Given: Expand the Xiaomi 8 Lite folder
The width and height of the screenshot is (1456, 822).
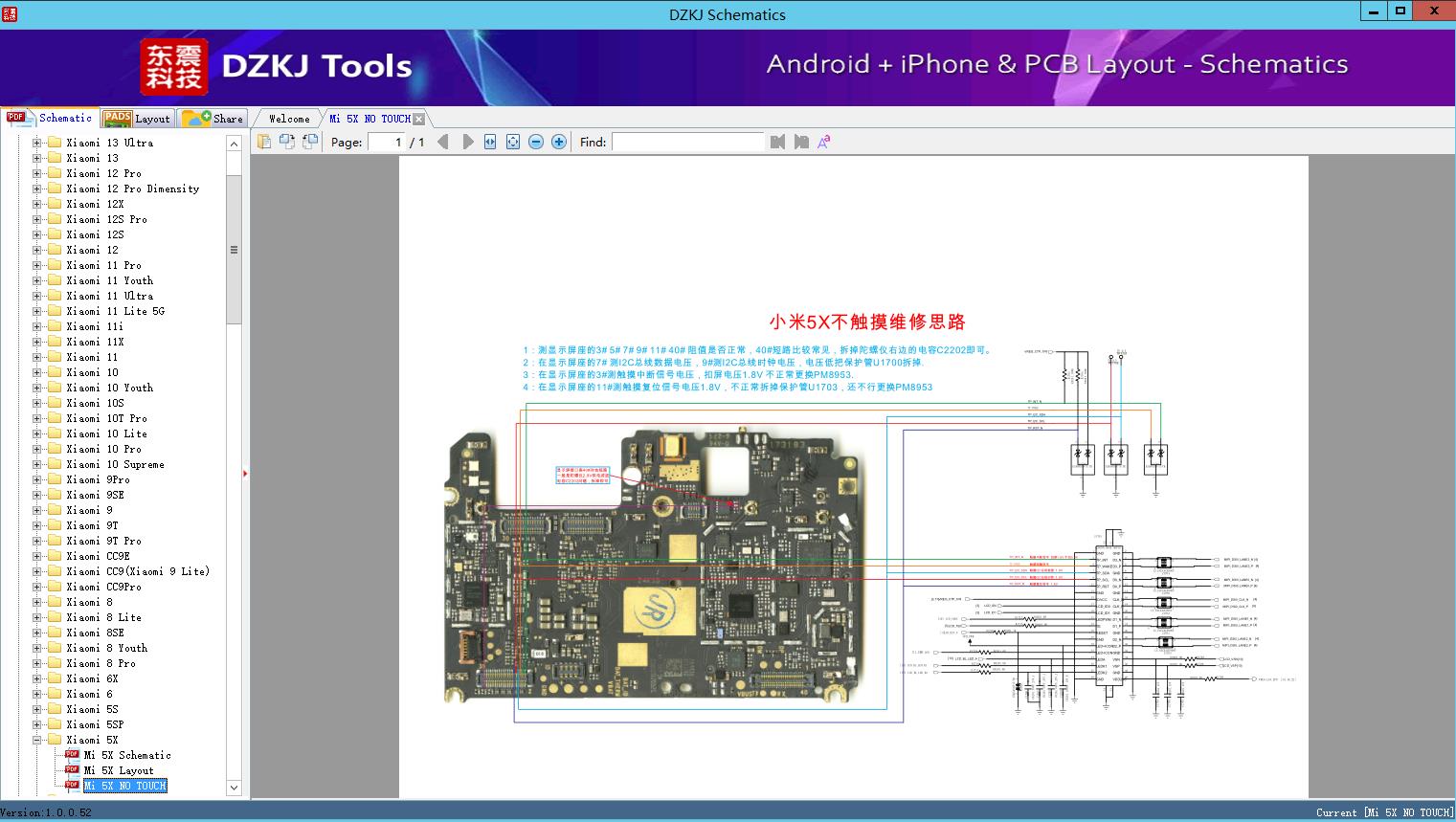Looking at the screenshot, I should click(36, 617).
